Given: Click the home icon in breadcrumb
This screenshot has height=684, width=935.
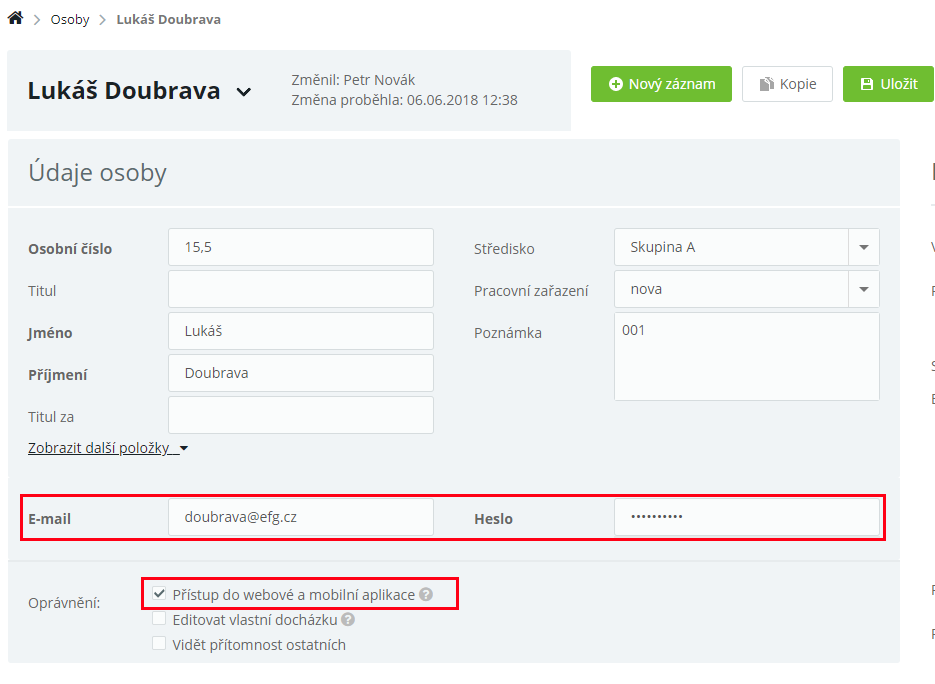Looking at the screenshot, I should pos(15,19).
